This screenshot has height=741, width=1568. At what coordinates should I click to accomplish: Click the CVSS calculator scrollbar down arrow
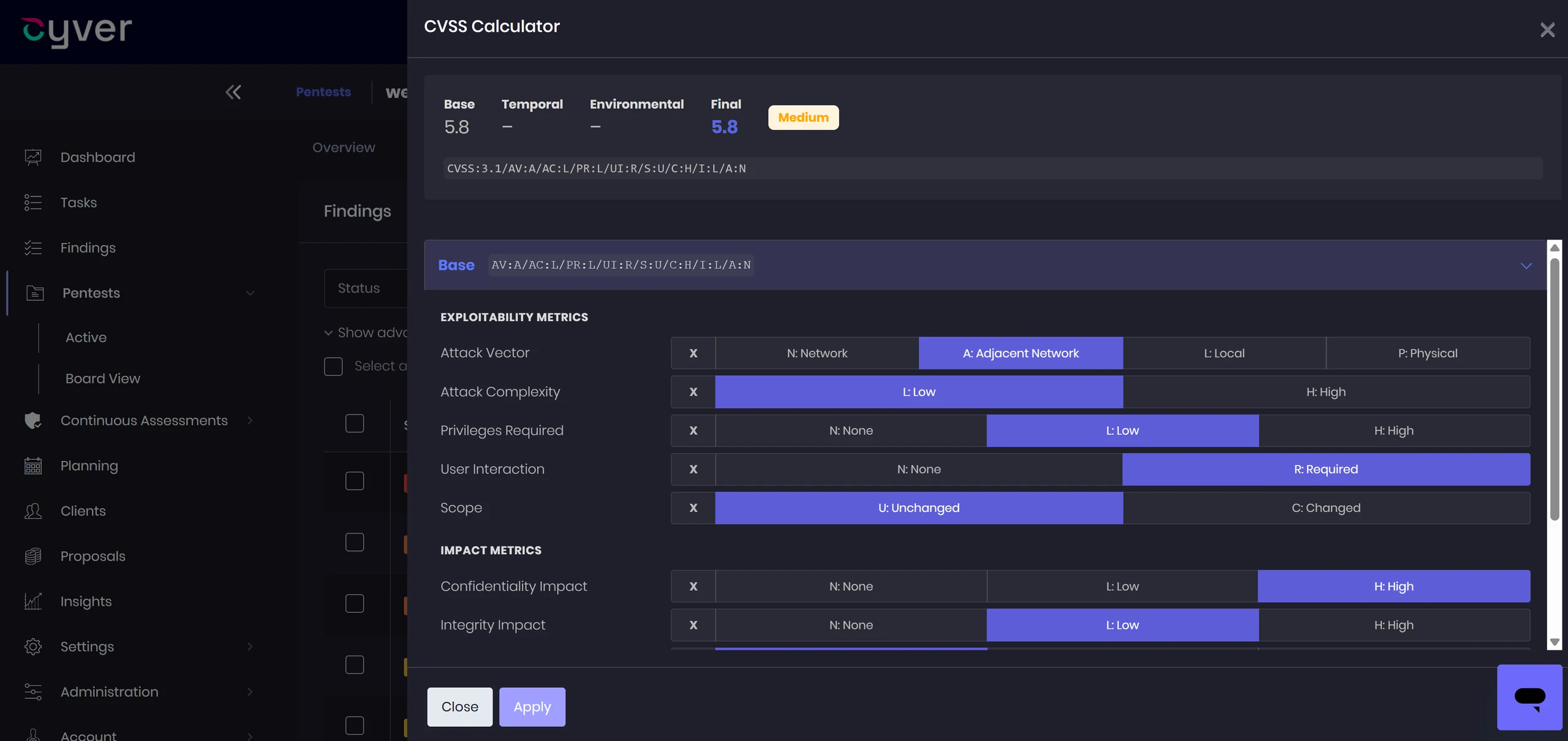[1555, 642]
